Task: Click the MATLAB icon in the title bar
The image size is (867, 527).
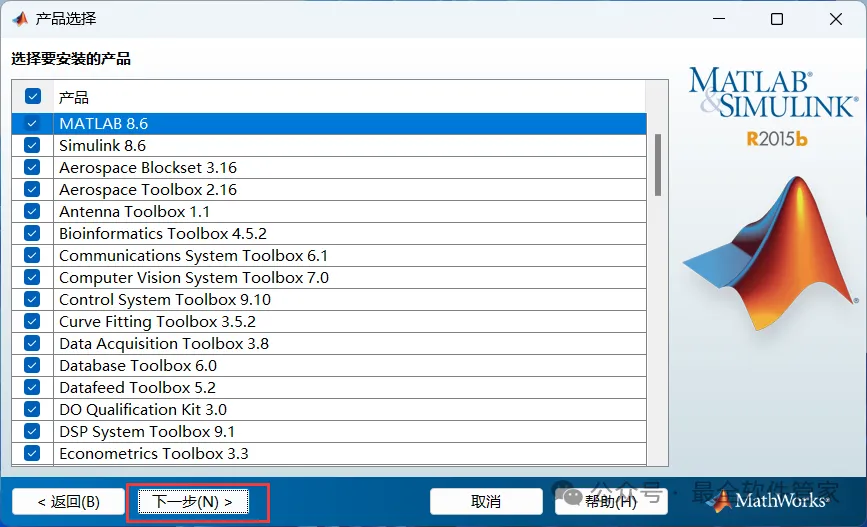Action: (20, 19)
